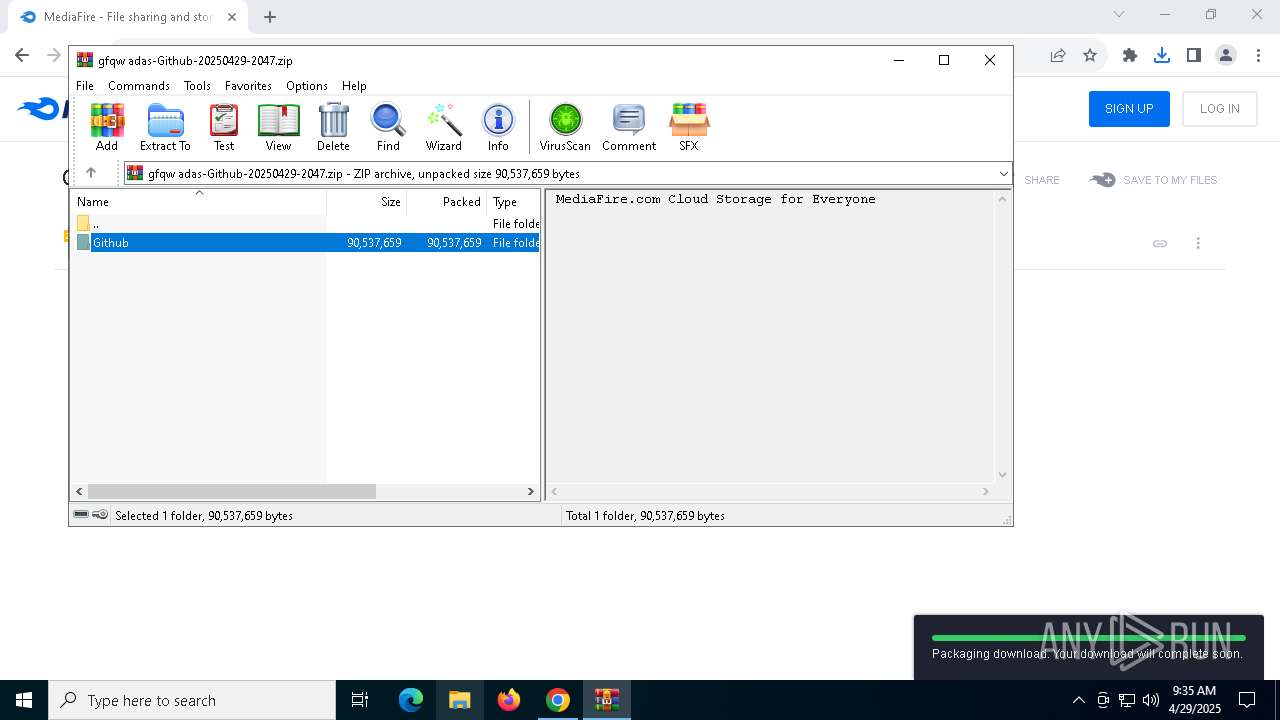Screen dimensions: 1280x720
Task: Show hidden system tray icons
Action: 1078,700
